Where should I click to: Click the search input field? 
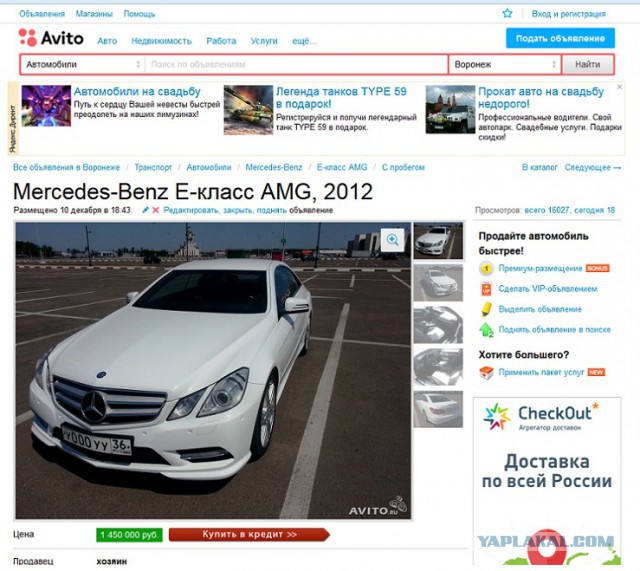297,64
